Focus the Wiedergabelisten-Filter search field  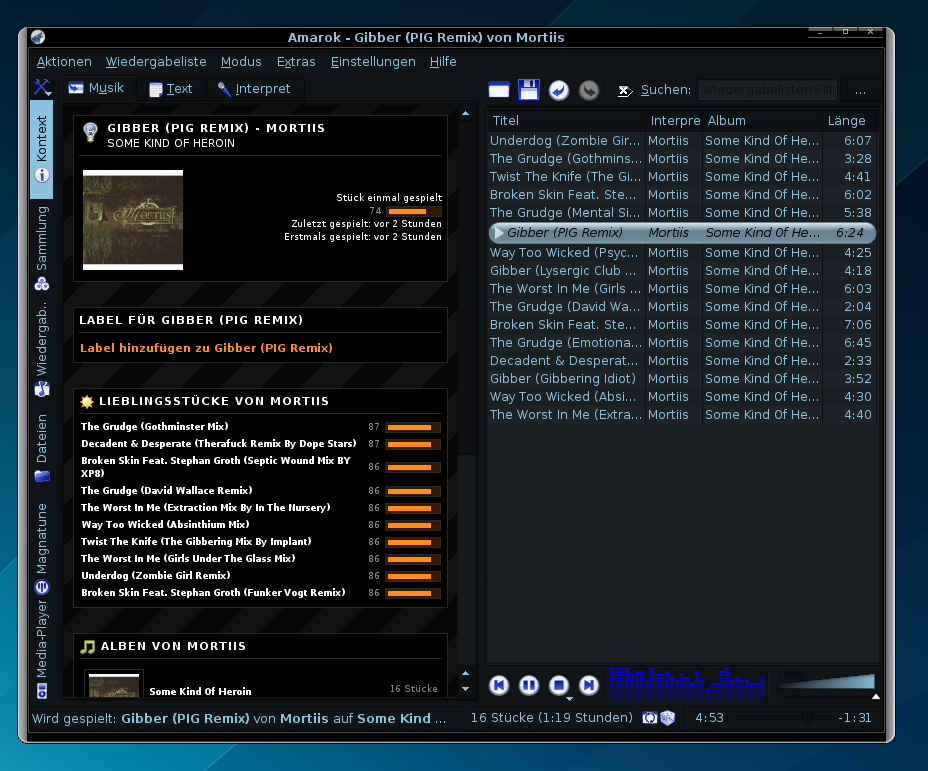click(x=768, y=90)
